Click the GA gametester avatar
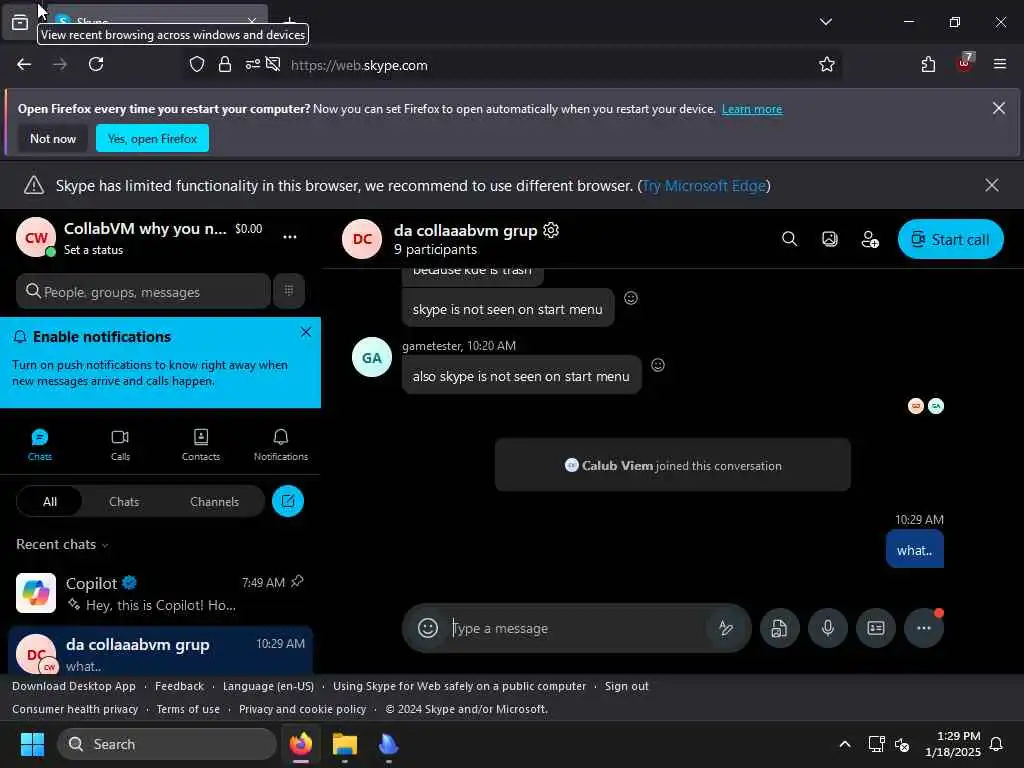This screenshot has height=768, width=1024. click(x=372, y=357)
